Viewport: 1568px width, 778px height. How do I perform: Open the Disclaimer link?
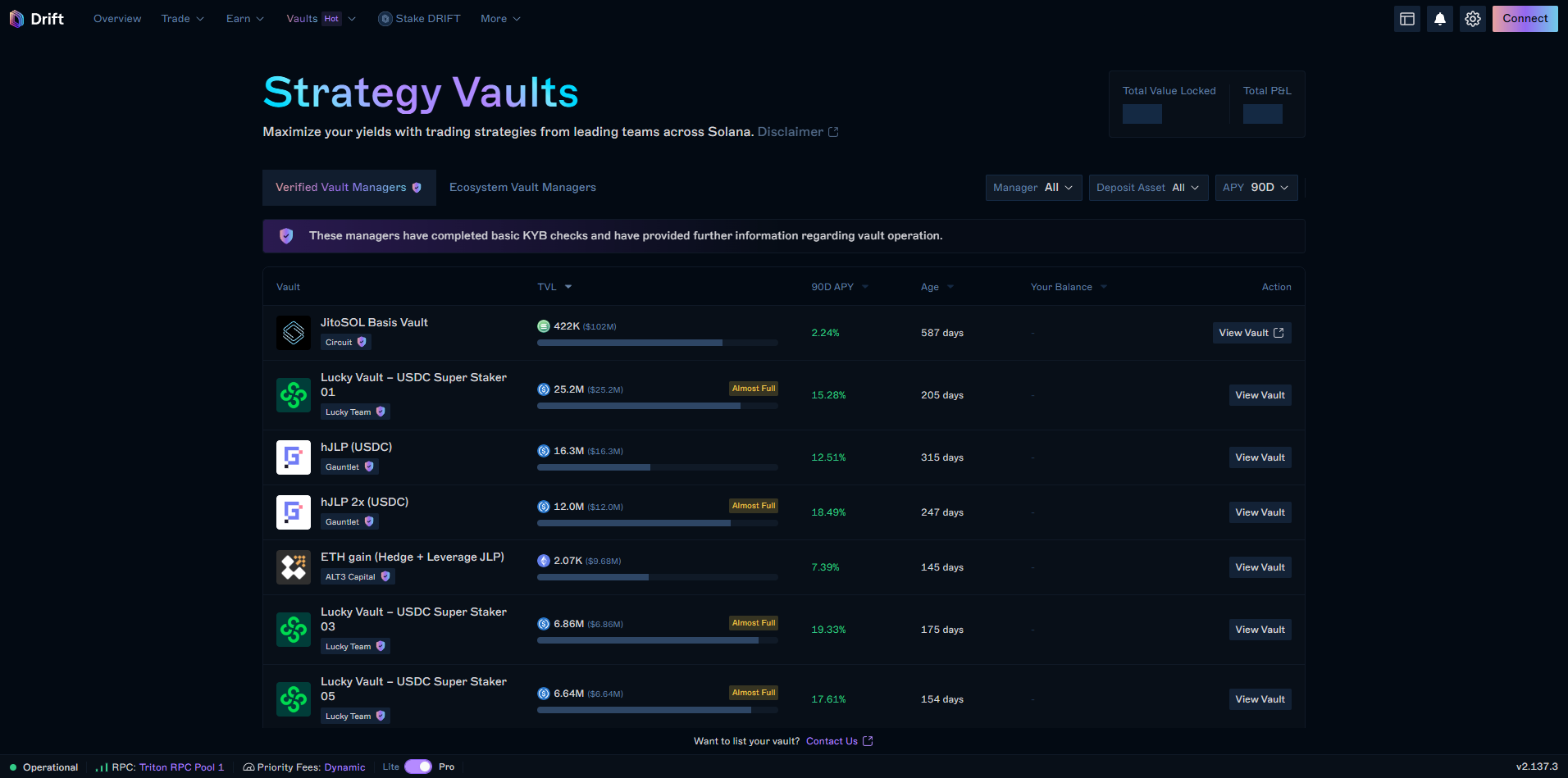(790, 131)
